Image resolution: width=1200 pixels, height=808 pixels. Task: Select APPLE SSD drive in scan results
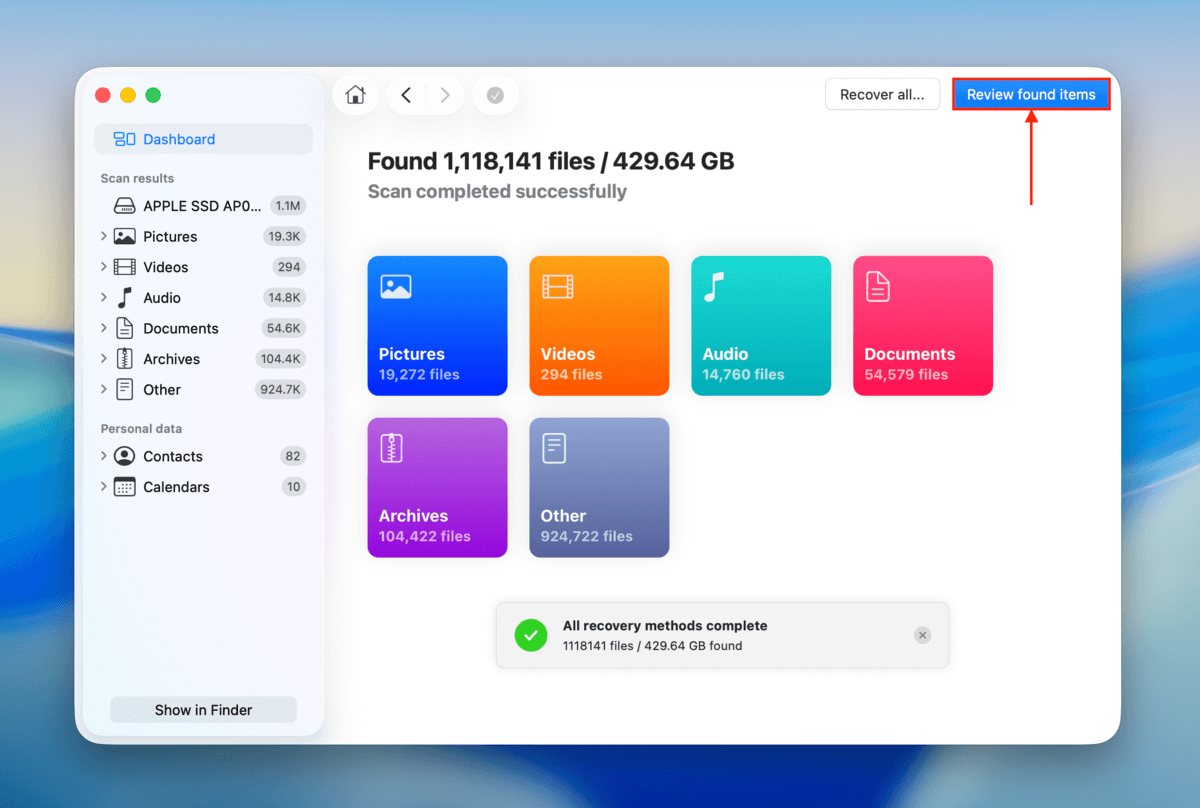[202, 206]
